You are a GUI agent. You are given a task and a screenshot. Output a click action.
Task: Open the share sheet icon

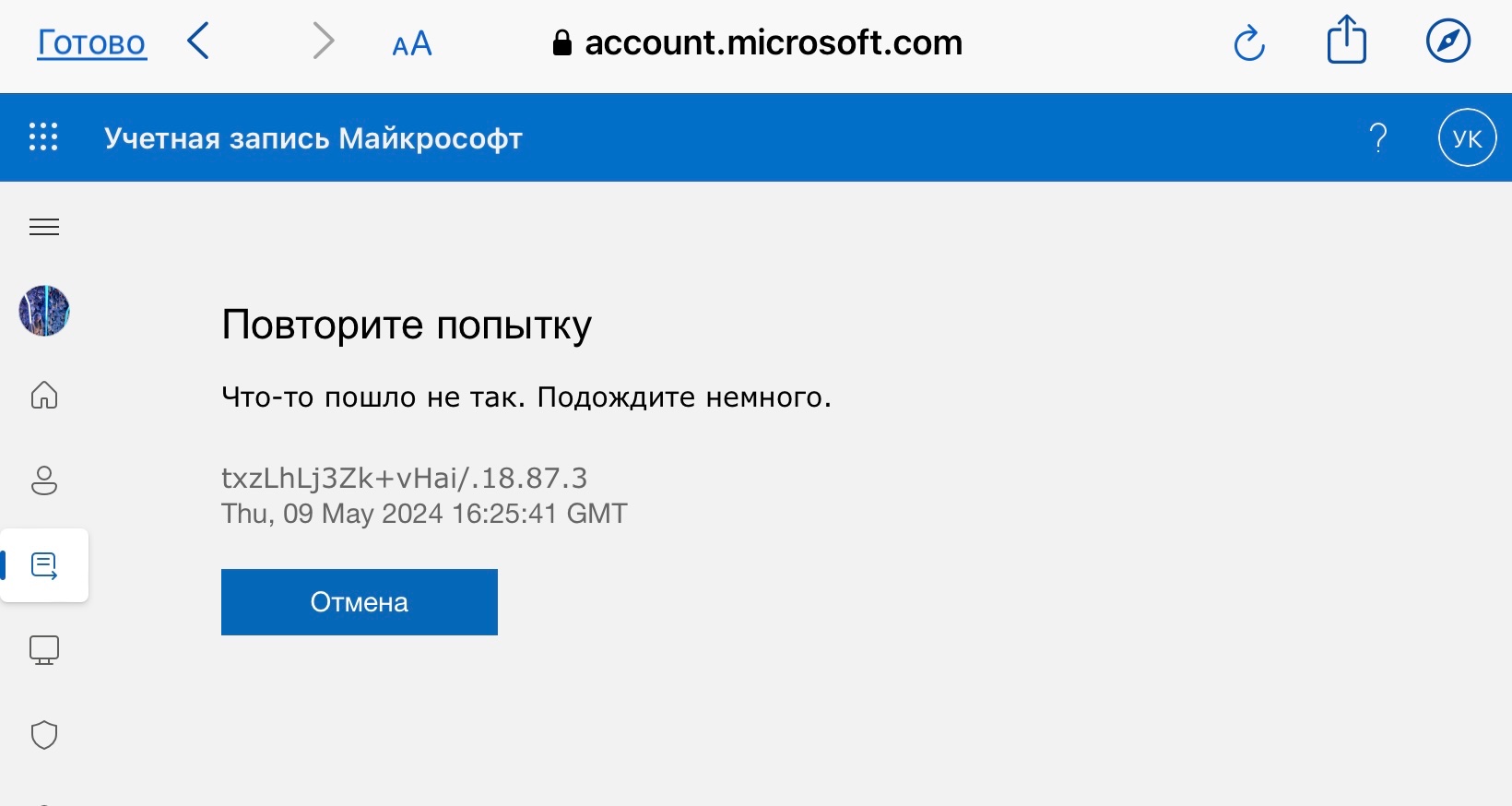(1347, 40)
